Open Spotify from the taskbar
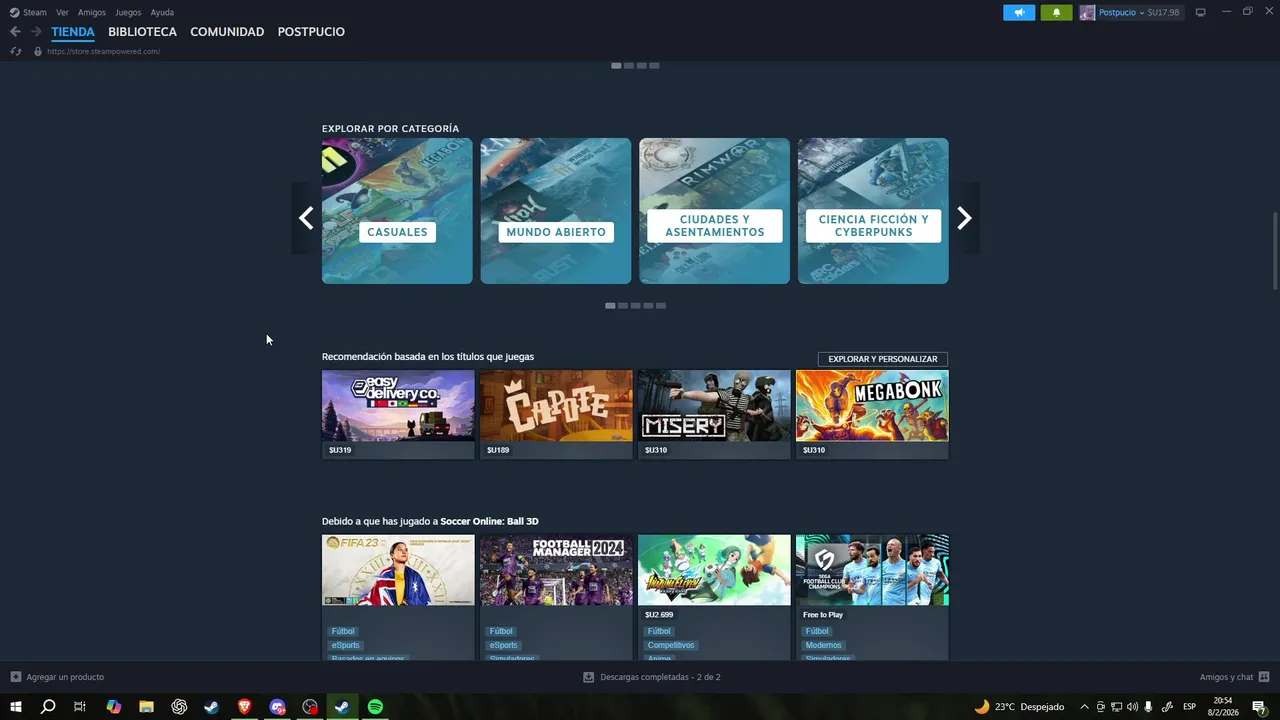 (375, 707)
